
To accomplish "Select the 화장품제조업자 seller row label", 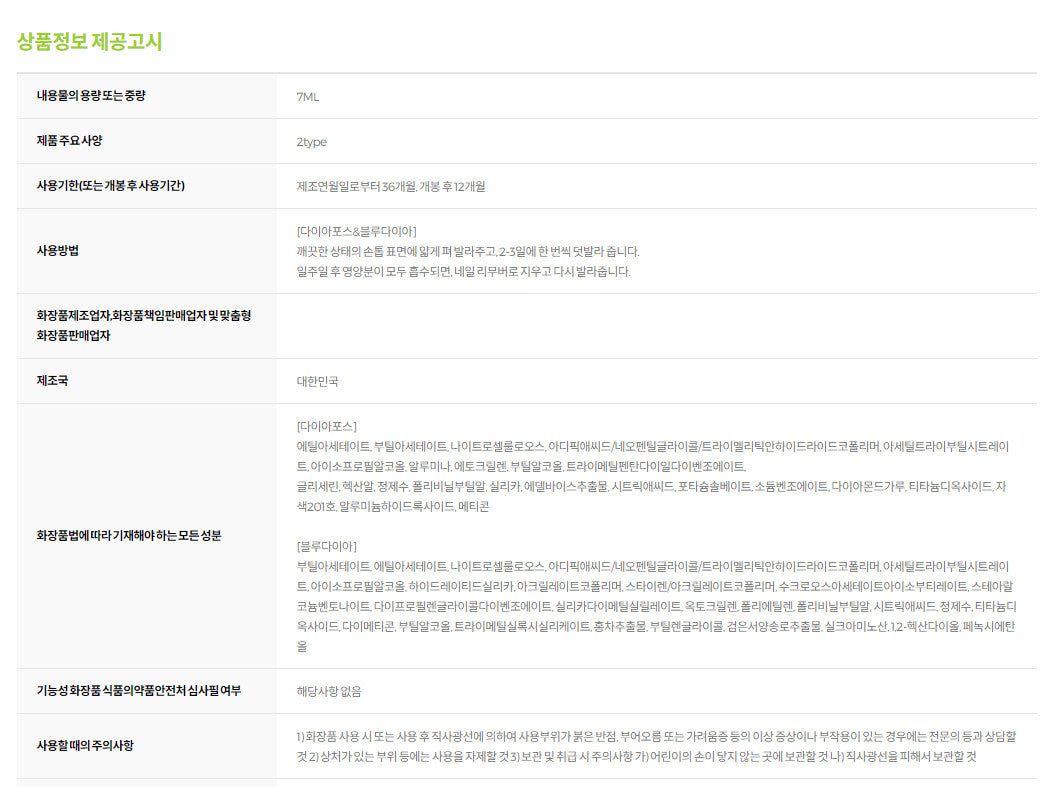I will click(144, 325).
